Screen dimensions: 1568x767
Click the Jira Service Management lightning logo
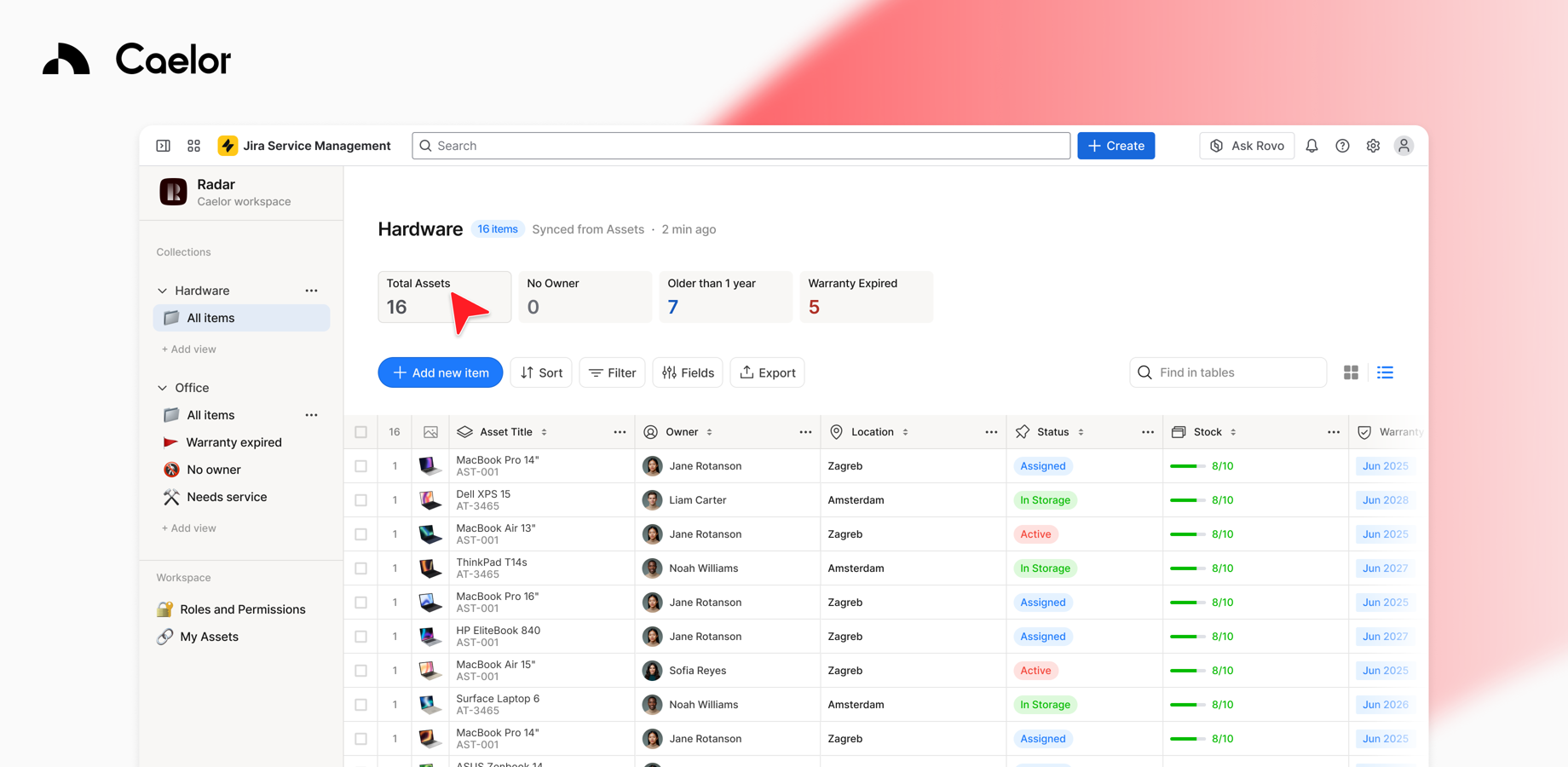228,146
